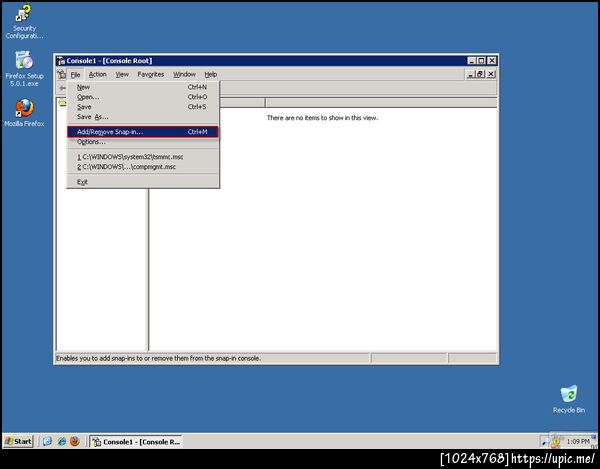Open the Security Configuration desktop shortcut
The height and width of the screenshot is (469, 600).
[24, 21]
